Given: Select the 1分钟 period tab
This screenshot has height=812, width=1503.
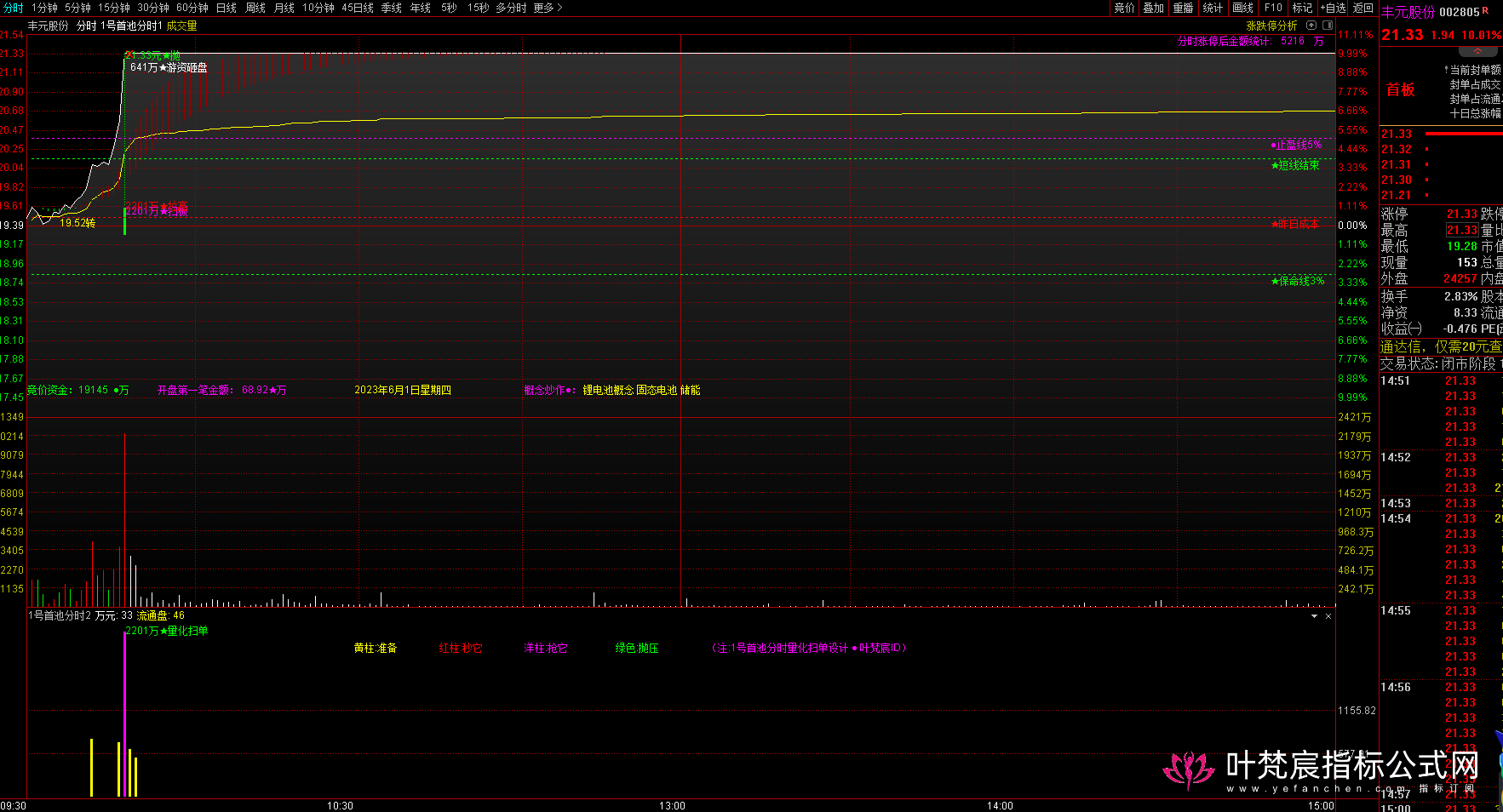Looking at the screenshot, I should click(x=44, y=8).
